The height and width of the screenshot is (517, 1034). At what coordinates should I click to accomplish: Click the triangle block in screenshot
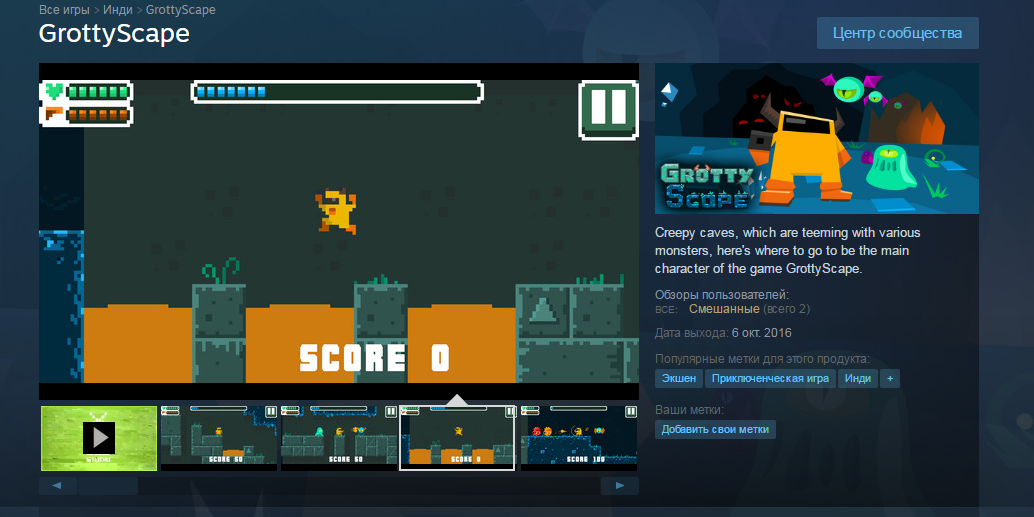click(x=543, y=311)
